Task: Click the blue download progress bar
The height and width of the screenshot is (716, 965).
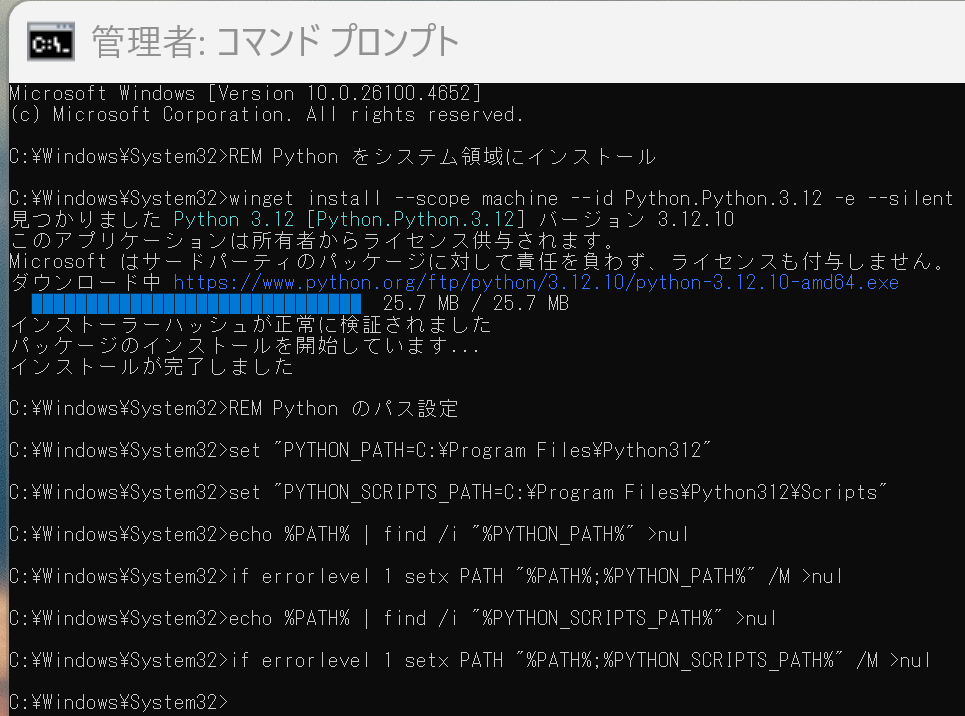Action: 196,304
